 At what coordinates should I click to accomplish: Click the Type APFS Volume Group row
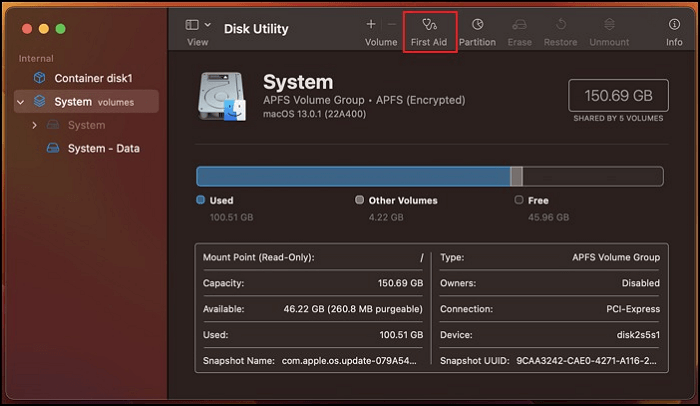550,257
